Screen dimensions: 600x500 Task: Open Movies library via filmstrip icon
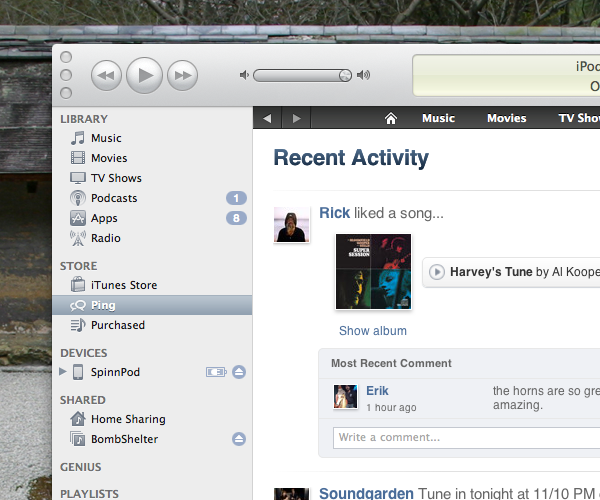click(x=78, y=158)
